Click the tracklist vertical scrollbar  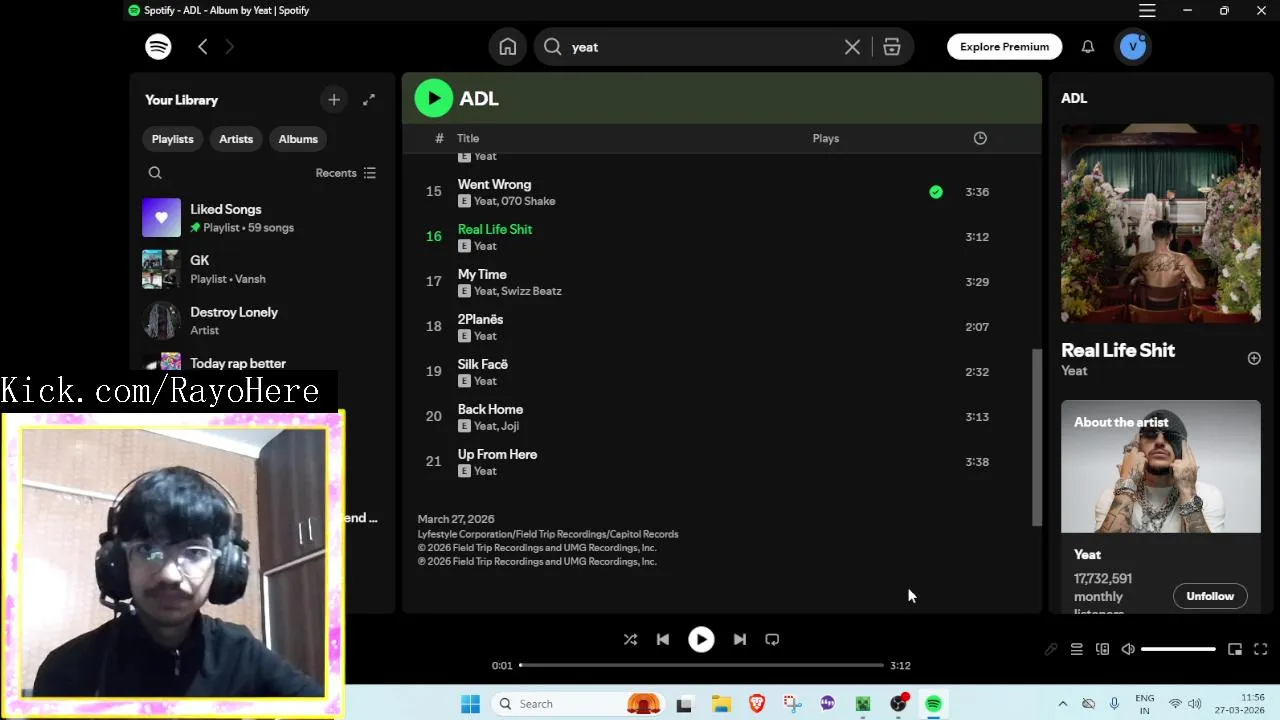(1037, 437)
